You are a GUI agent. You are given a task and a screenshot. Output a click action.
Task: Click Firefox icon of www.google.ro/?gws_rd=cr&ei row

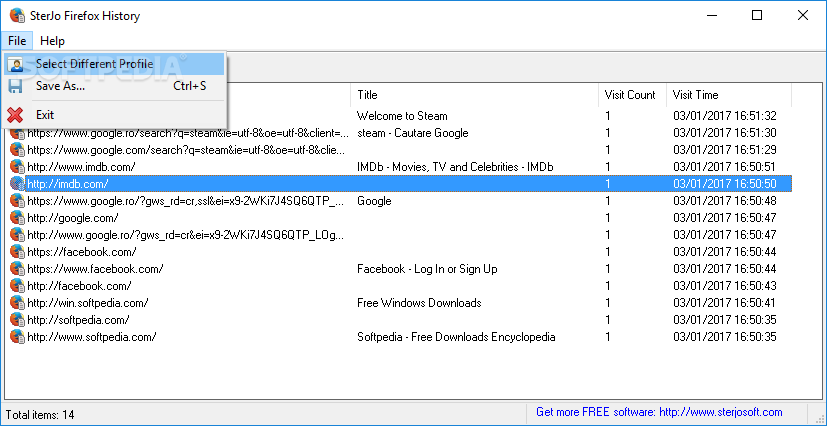click(x=17, y=235)
